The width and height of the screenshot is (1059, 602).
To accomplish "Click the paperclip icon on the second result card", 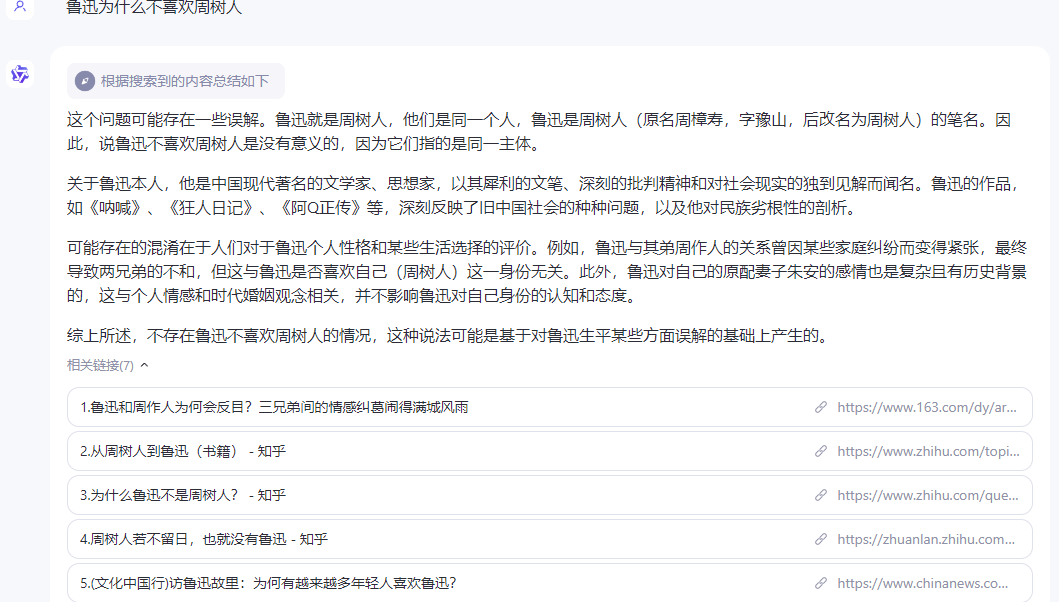I will click(821, 451).
